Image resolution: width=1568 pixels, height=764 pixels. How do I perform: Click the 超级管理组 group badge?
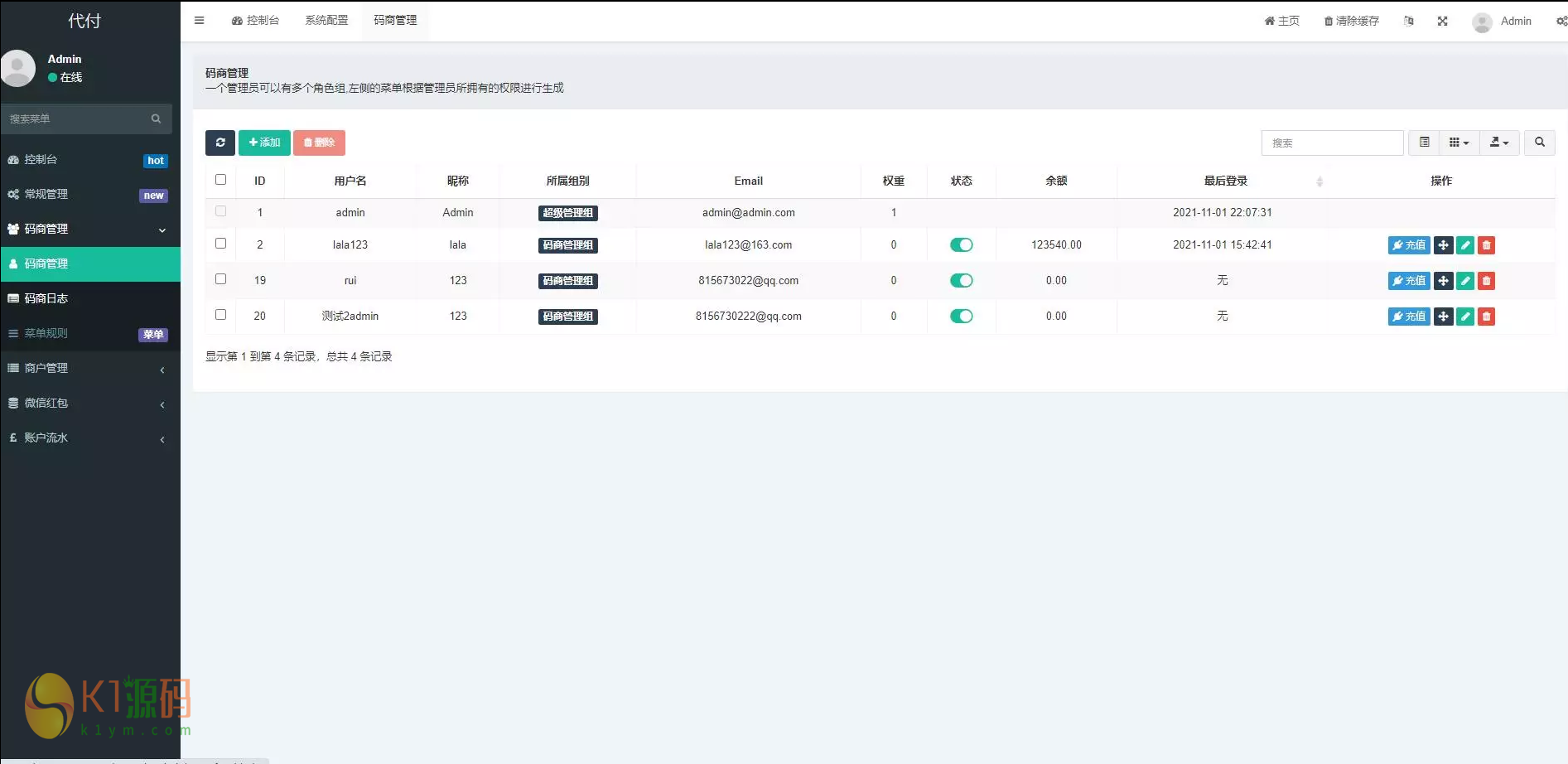[568, 213]
